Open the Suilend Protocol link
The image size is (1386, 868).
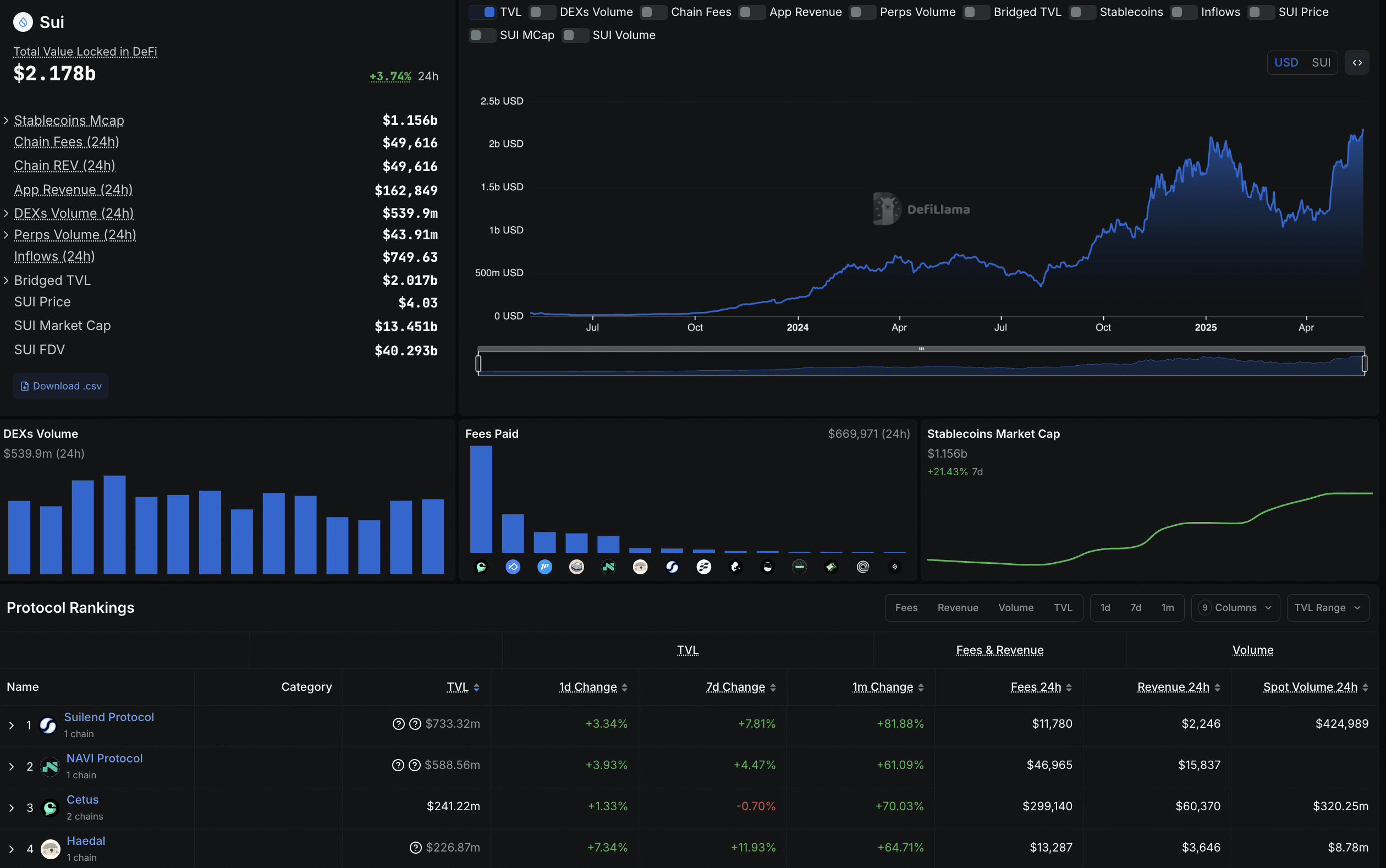point(109,717)
